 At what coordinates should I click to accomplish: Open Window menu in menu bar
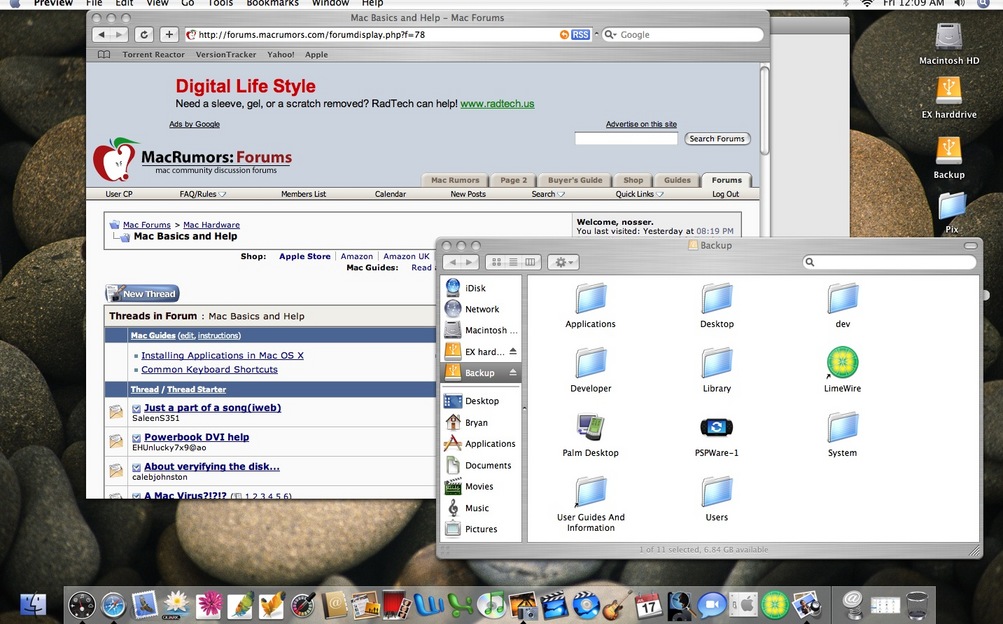tap(330, 3)
